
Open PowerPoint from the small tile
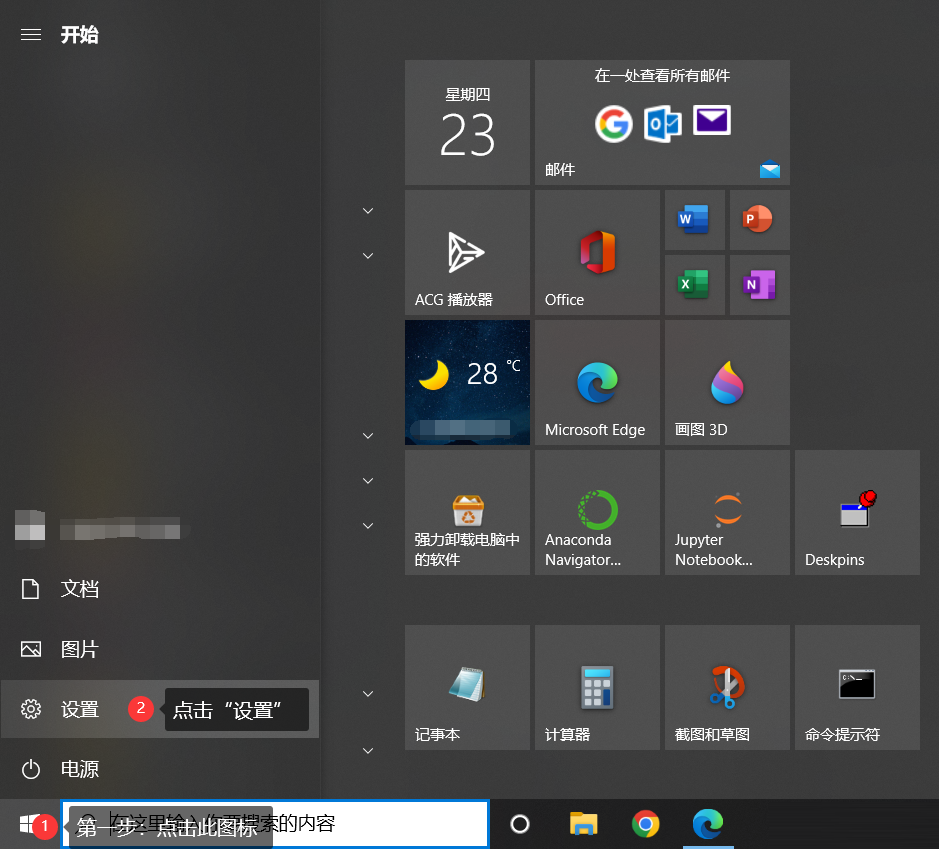[x=759, y=220]
